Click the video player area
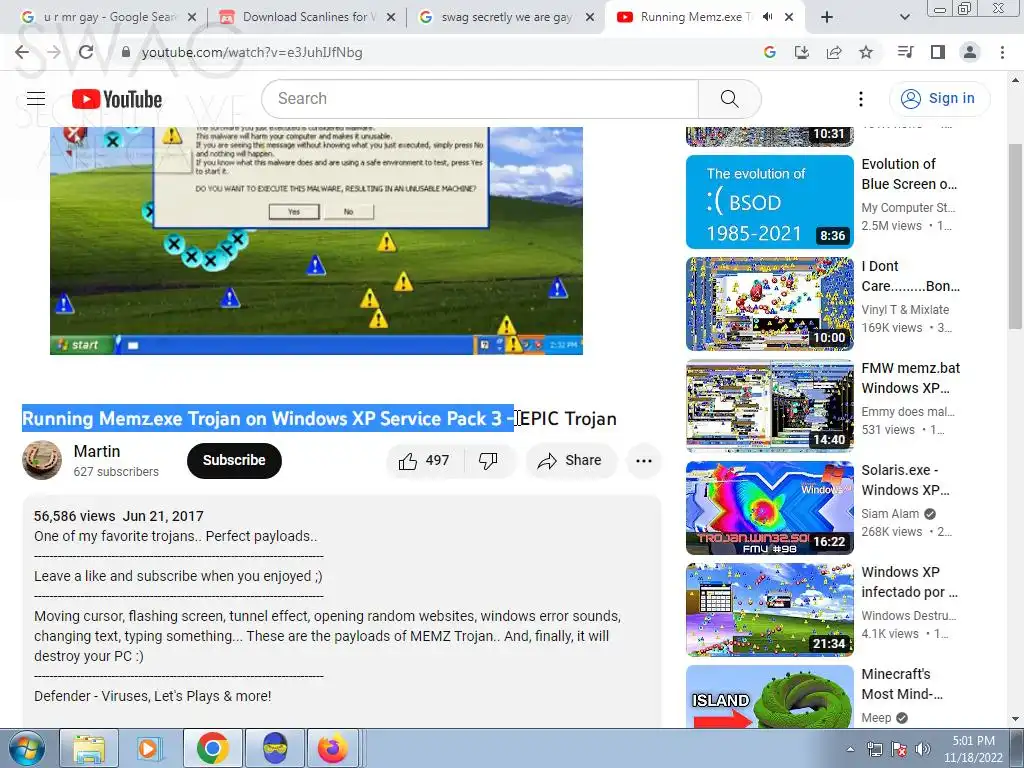This screenshot has height=768, width=1024. (316, 241)
